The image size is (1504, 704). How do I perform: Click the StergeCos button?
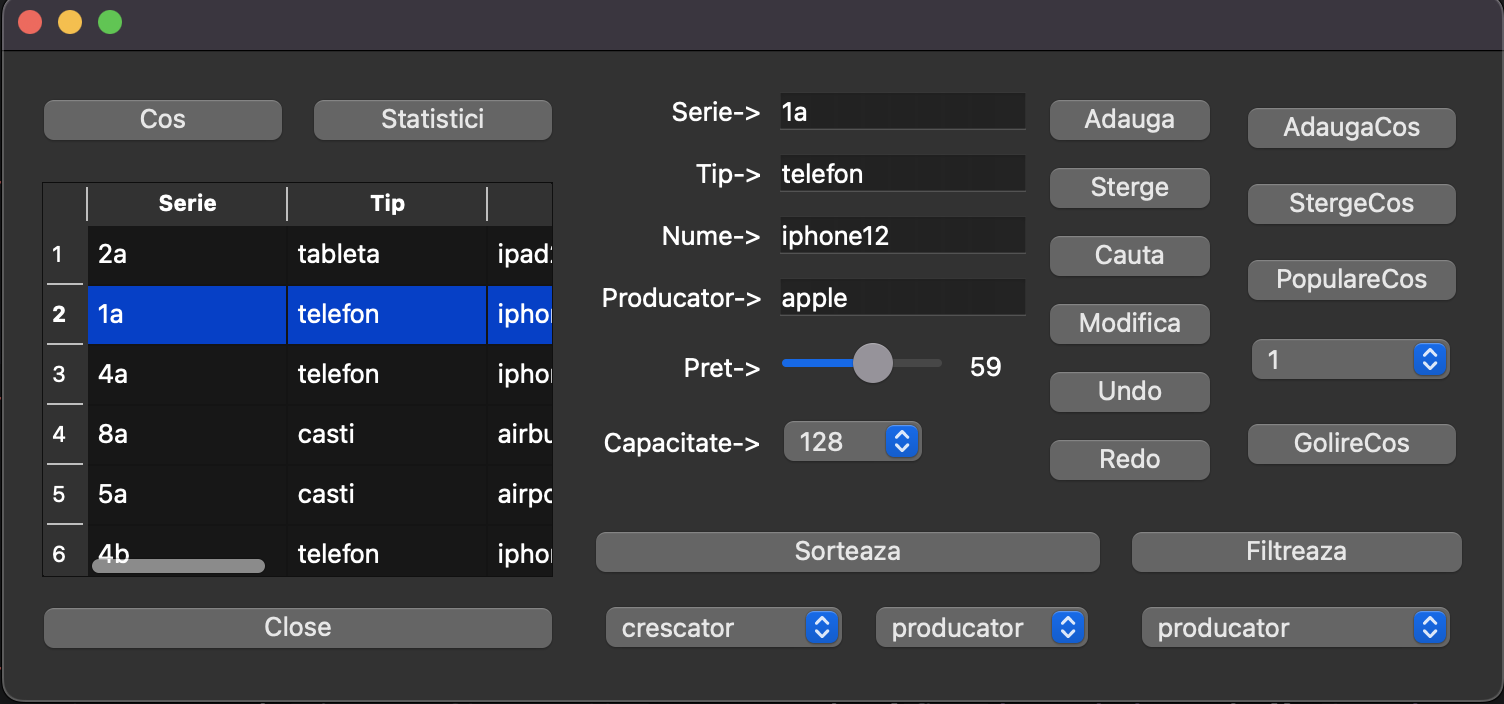click(1351, 203)
